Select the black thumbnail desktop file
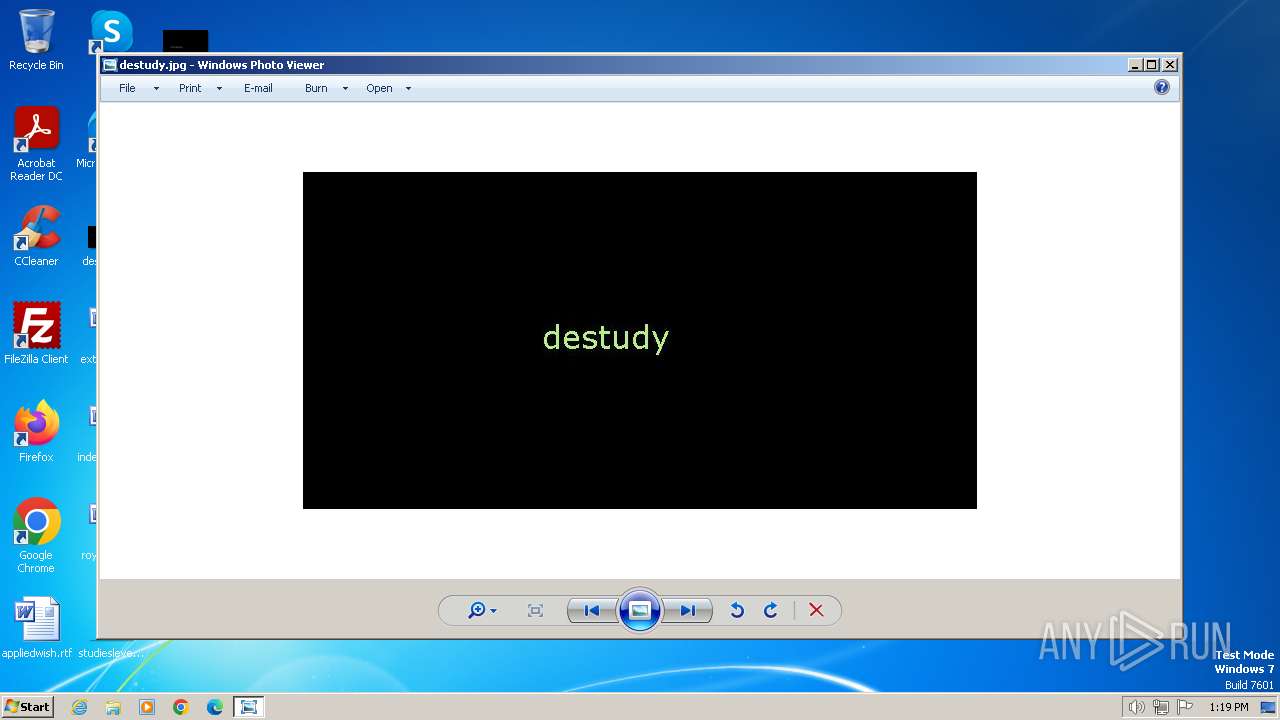 point(186,42)
